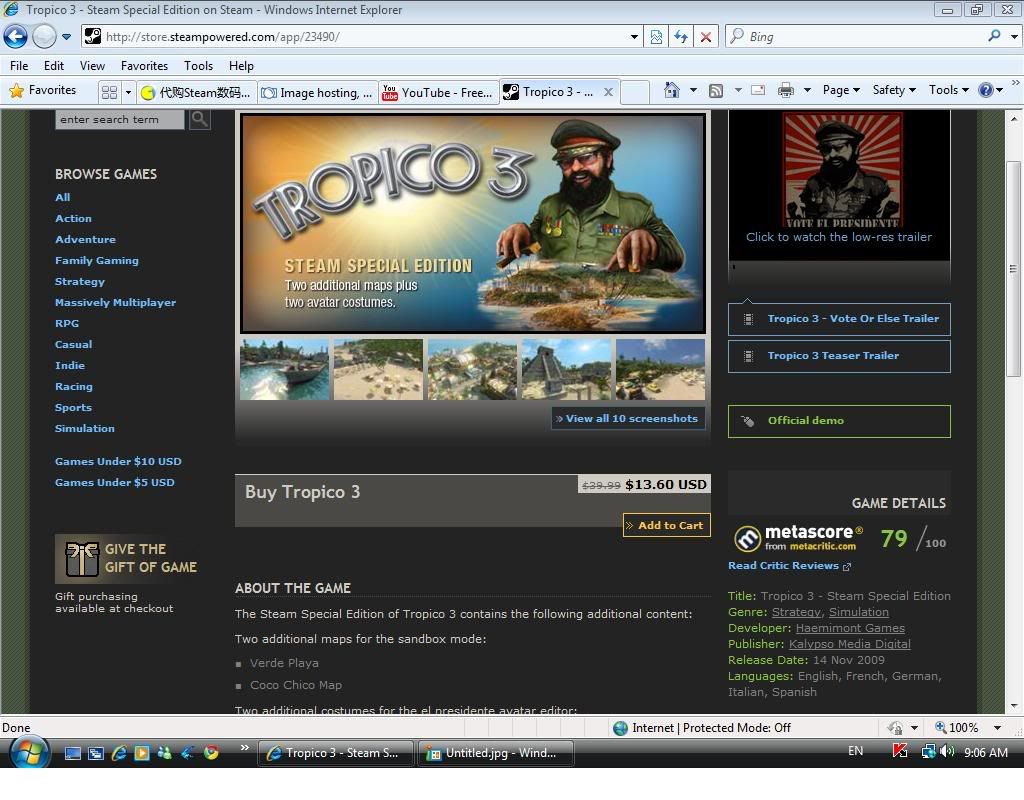Viewport: 1024px width, 800px height.
Task: Click the browser Forward arrow button
Action: tap(44, 37)
